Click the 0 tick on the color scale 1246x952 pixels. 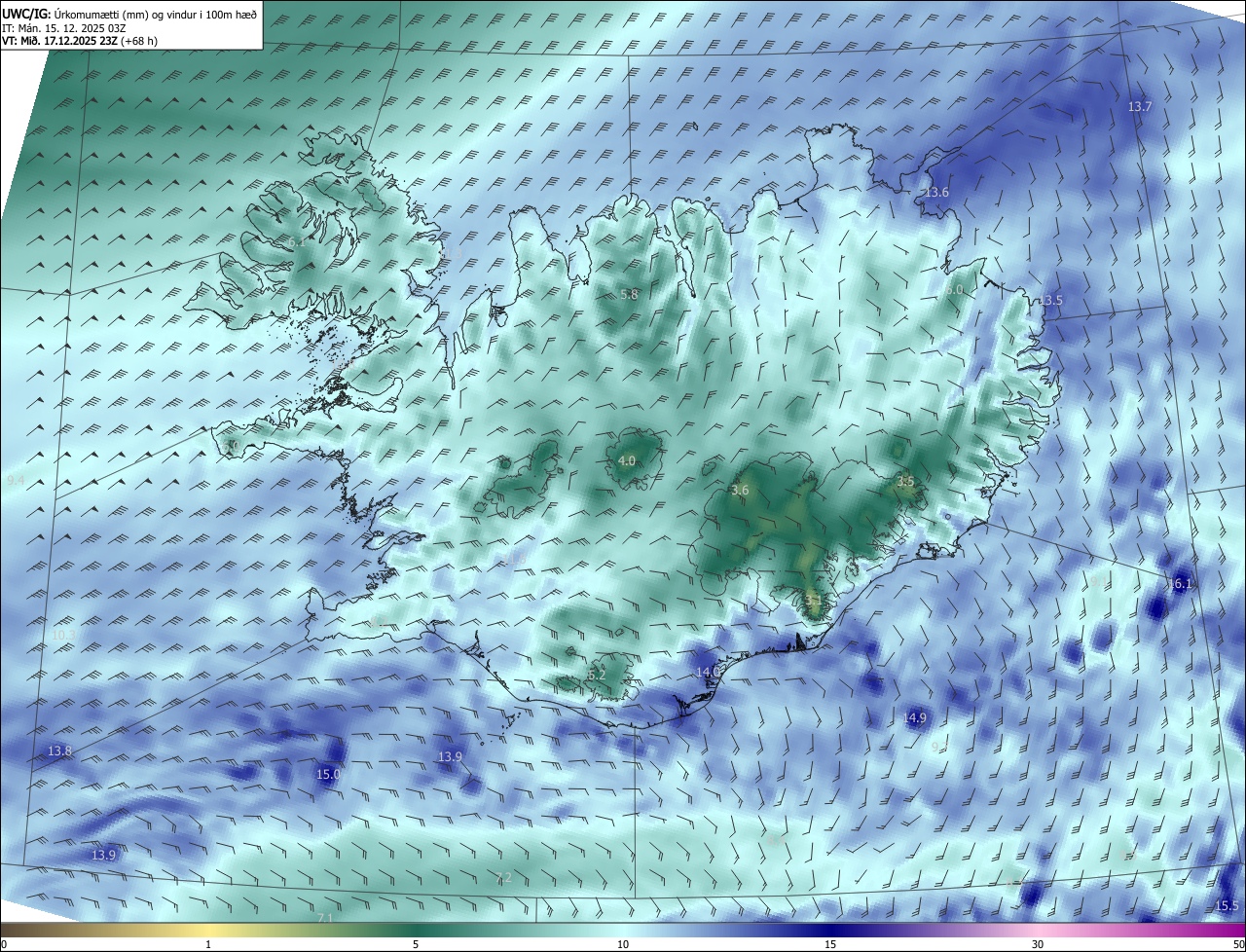pyautogui.click(x=4, y=944)
